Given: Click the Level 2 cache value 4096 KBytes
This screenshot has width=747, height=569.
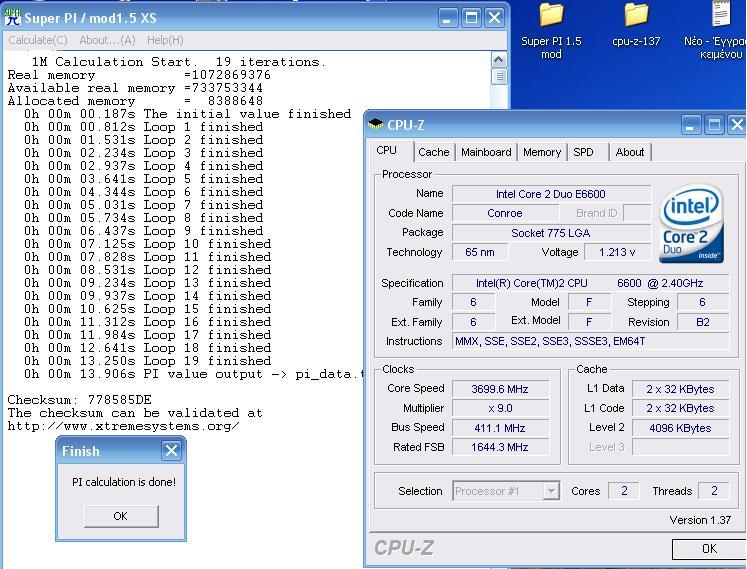Looking at the screenshot, I should click(680, 428).
